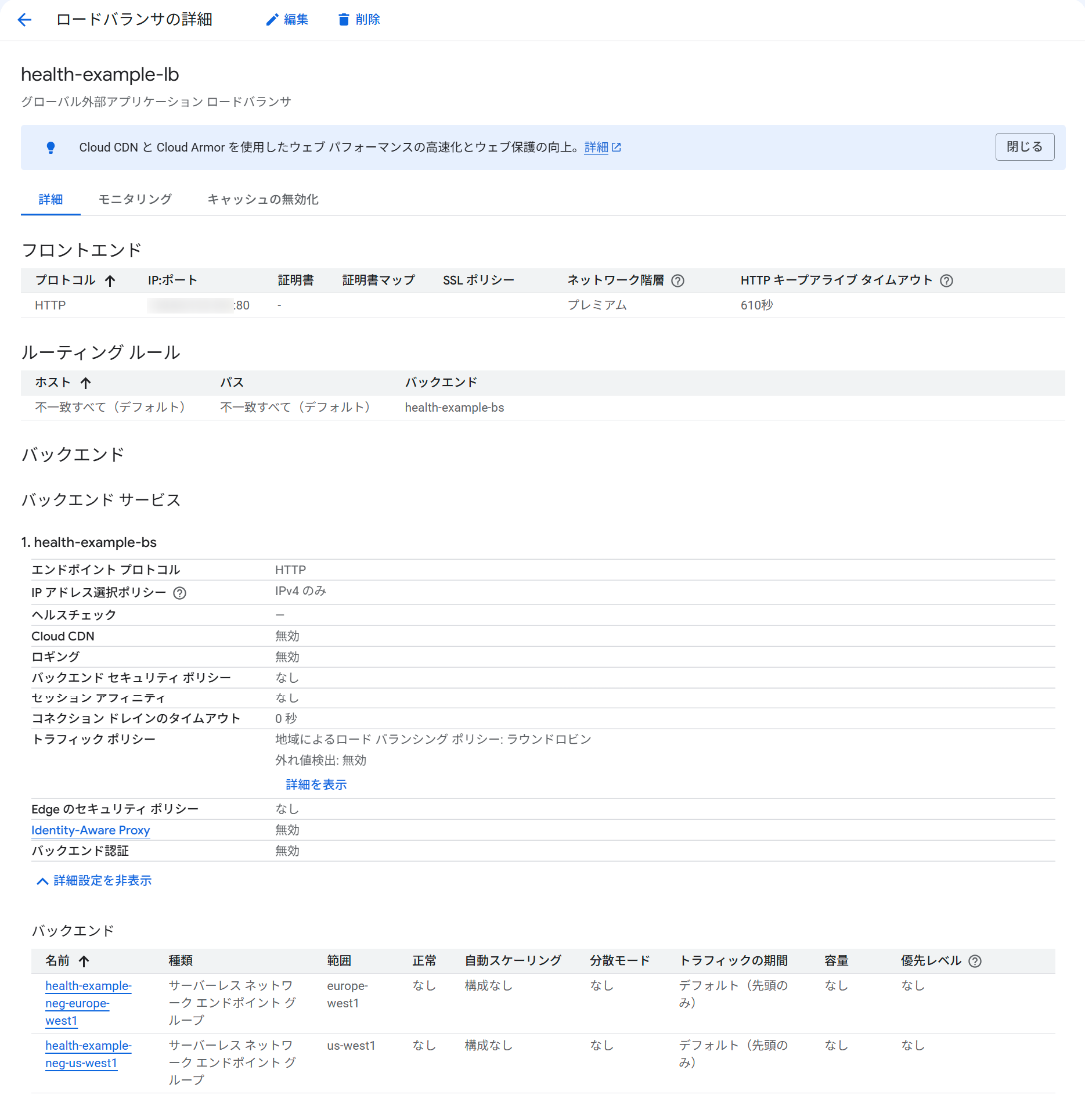Click the 外れ値検出: 無効 text
1085x1120 pixels.
pyautogui.click(x=320, y=761)
